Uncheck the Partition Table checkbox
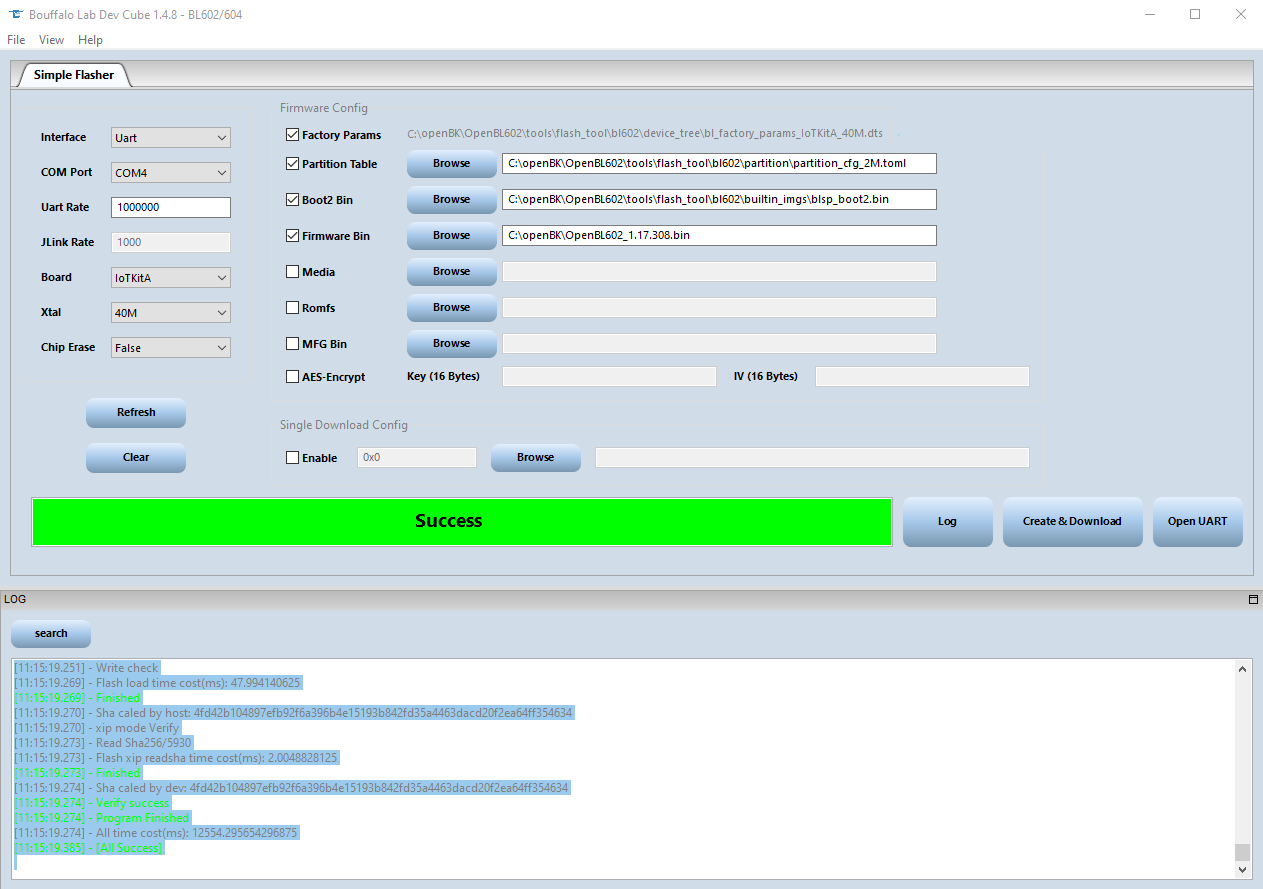The width and height of the screenshot is (1263, 889). coord(292,163)
